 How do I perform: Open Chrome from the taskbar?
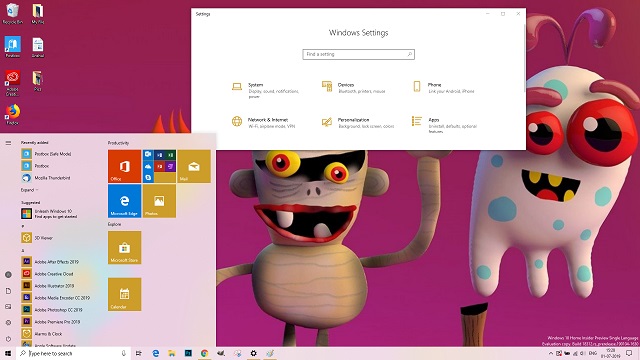204,353
